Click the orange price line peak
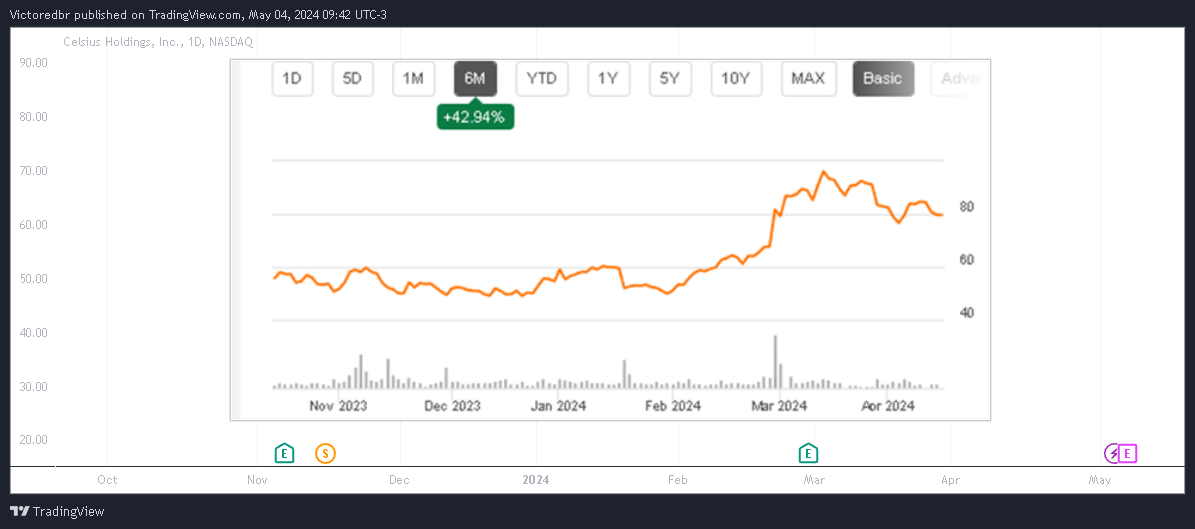1195x529 pixels. tap(822, 172)
